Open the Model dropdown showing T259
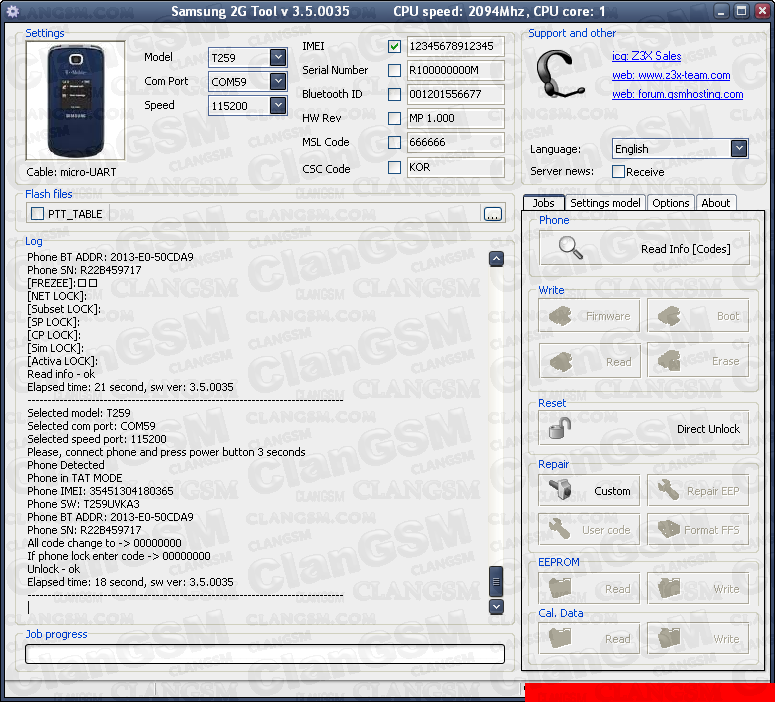The image size is (775, 702). tap(278, 57)
